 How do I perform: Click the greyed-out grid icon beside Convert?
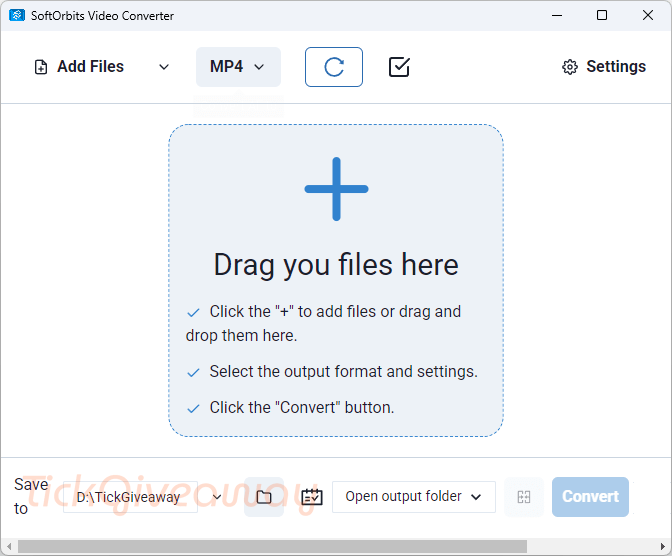click(524, 497)
